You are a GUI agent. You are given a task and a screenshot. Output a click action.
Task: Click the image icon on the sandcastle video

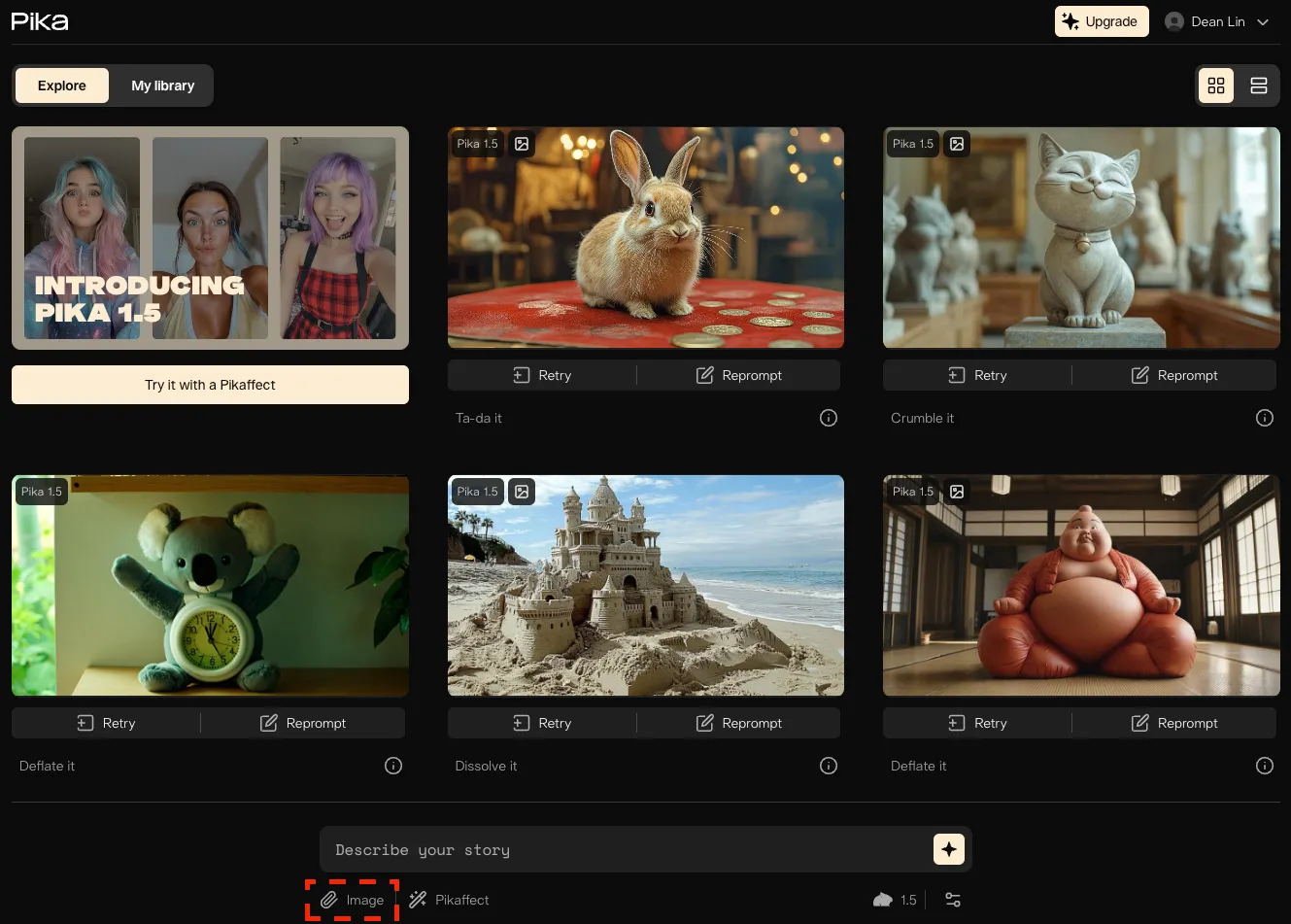coord(522,492)
